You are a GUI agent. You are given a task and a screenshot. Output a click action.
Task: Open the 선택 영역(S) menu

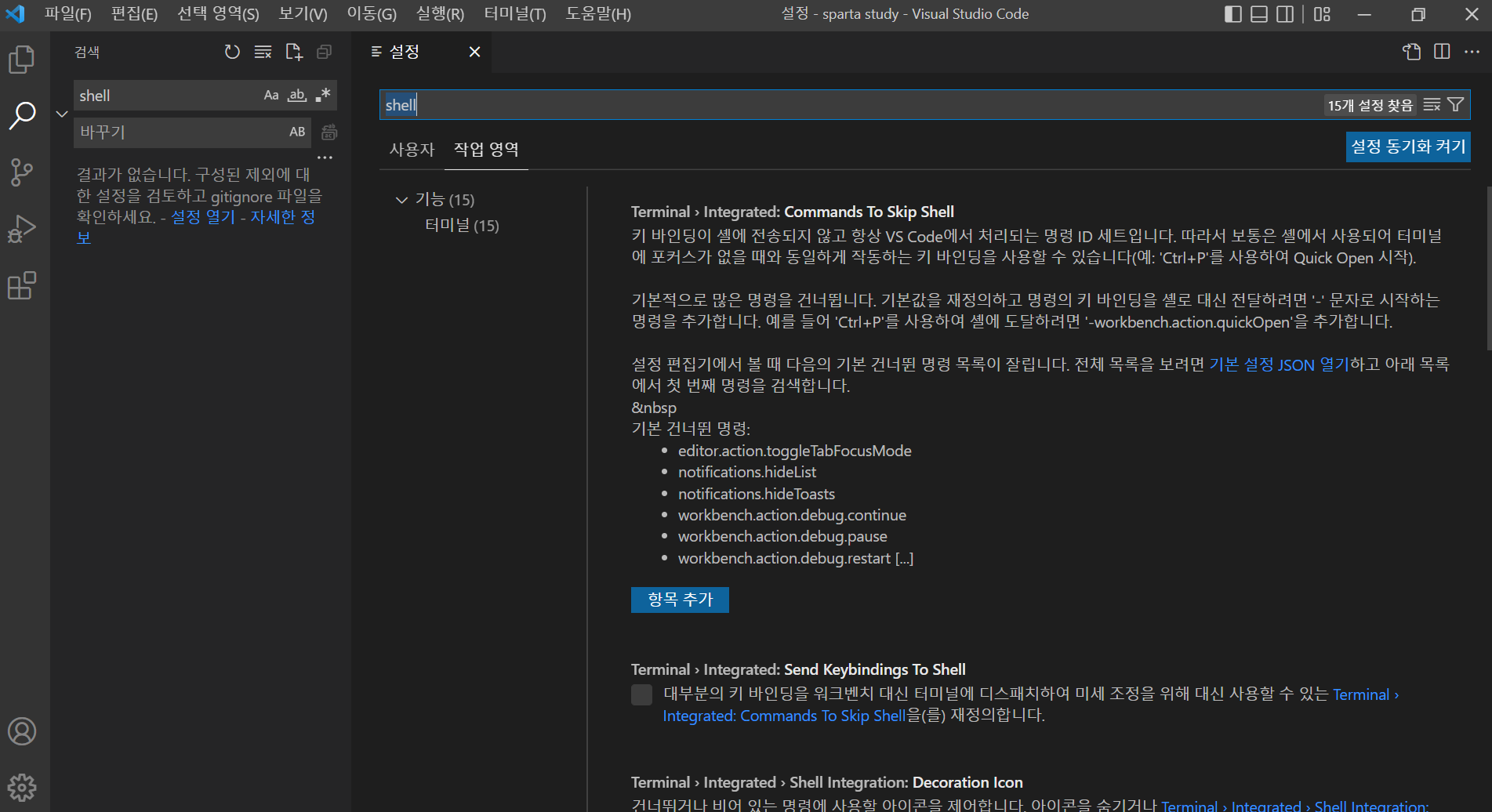click(x=218, y=14)
